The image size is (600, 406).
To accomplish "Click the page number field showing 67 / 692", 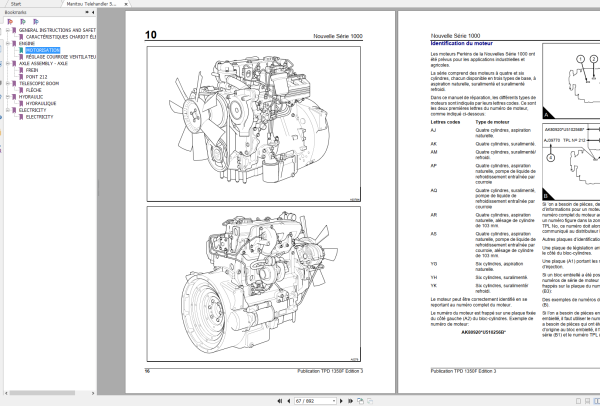I will 313,401.
